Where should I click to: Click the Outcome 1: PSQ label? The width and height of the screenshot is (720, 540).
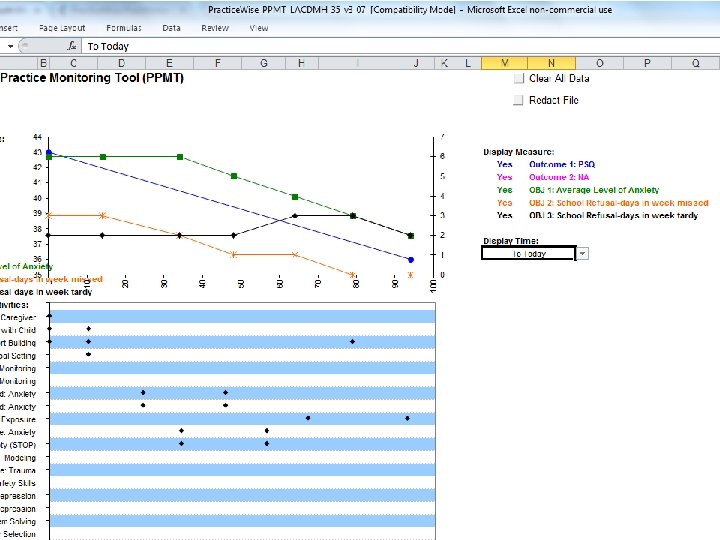click(562, 164)
